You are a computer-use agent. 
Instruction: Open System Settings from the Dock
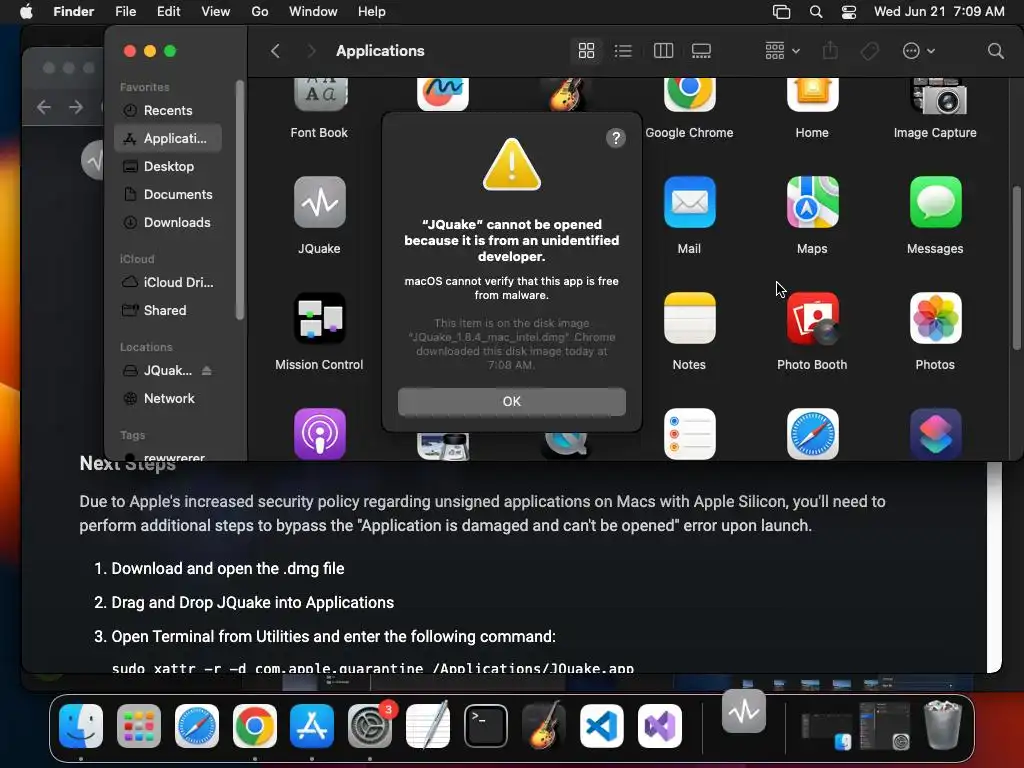[x=370, y=726]
